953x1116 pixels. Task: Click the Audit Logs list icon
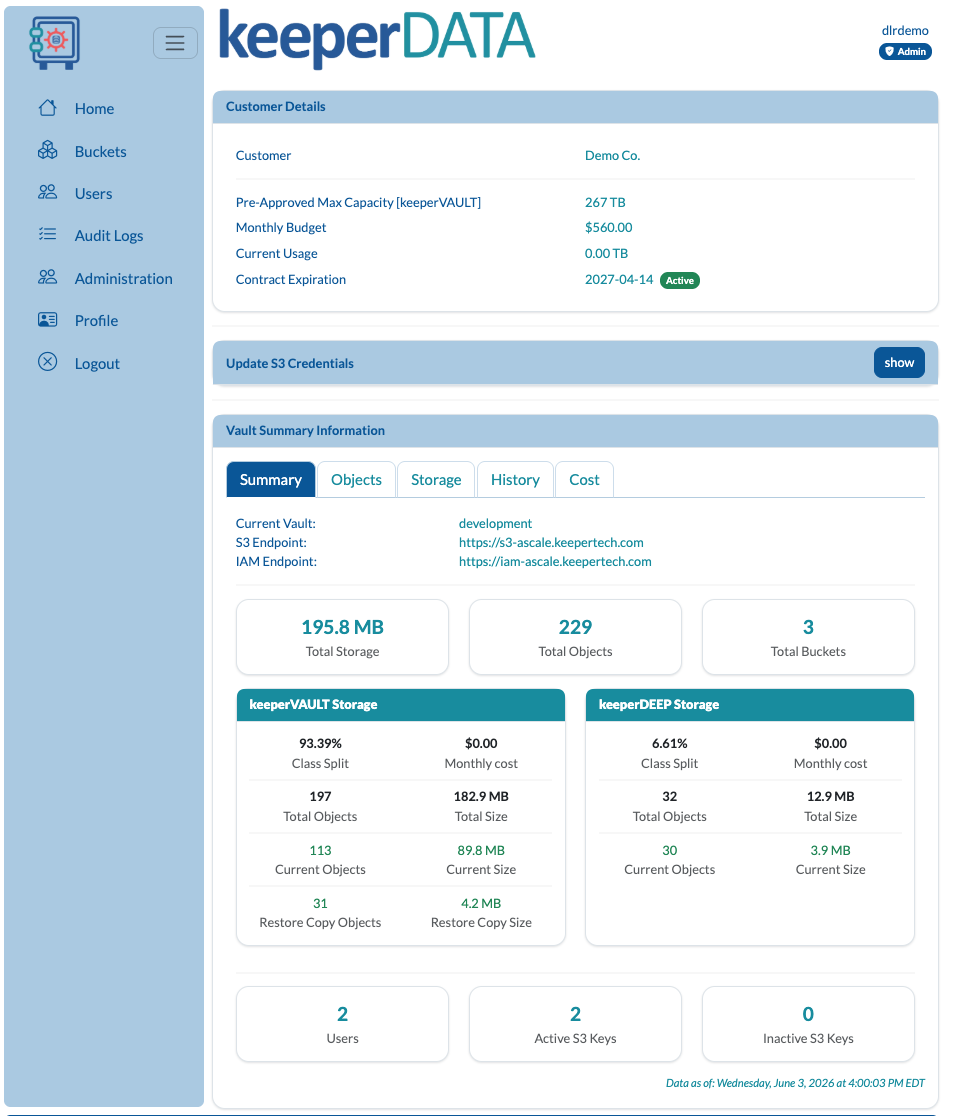click(48, 235)
